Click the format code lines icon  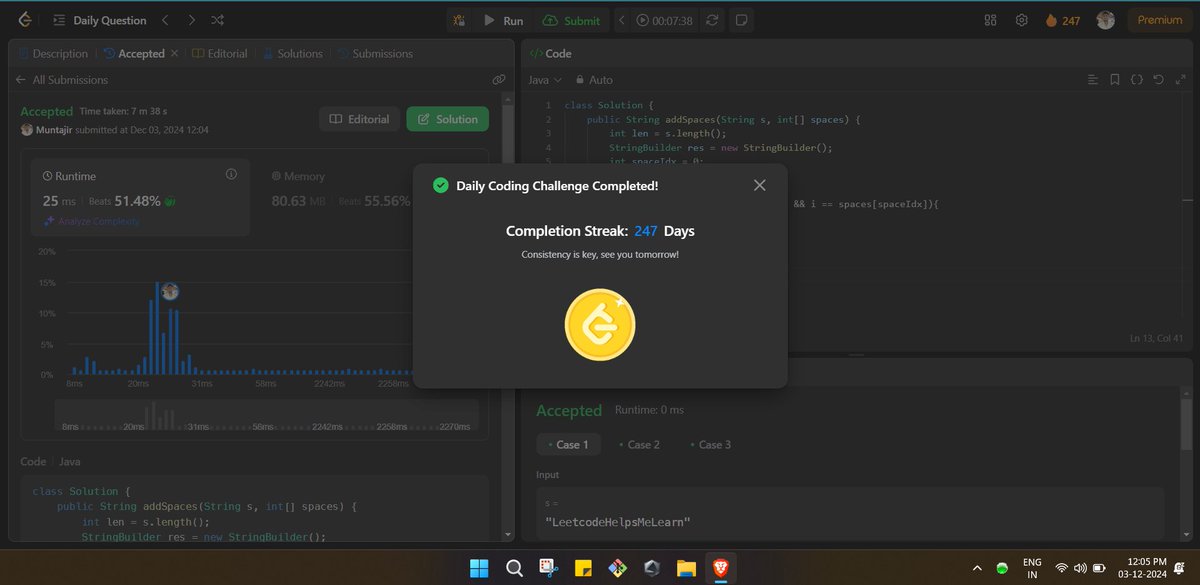click(x=1093, y=79)
